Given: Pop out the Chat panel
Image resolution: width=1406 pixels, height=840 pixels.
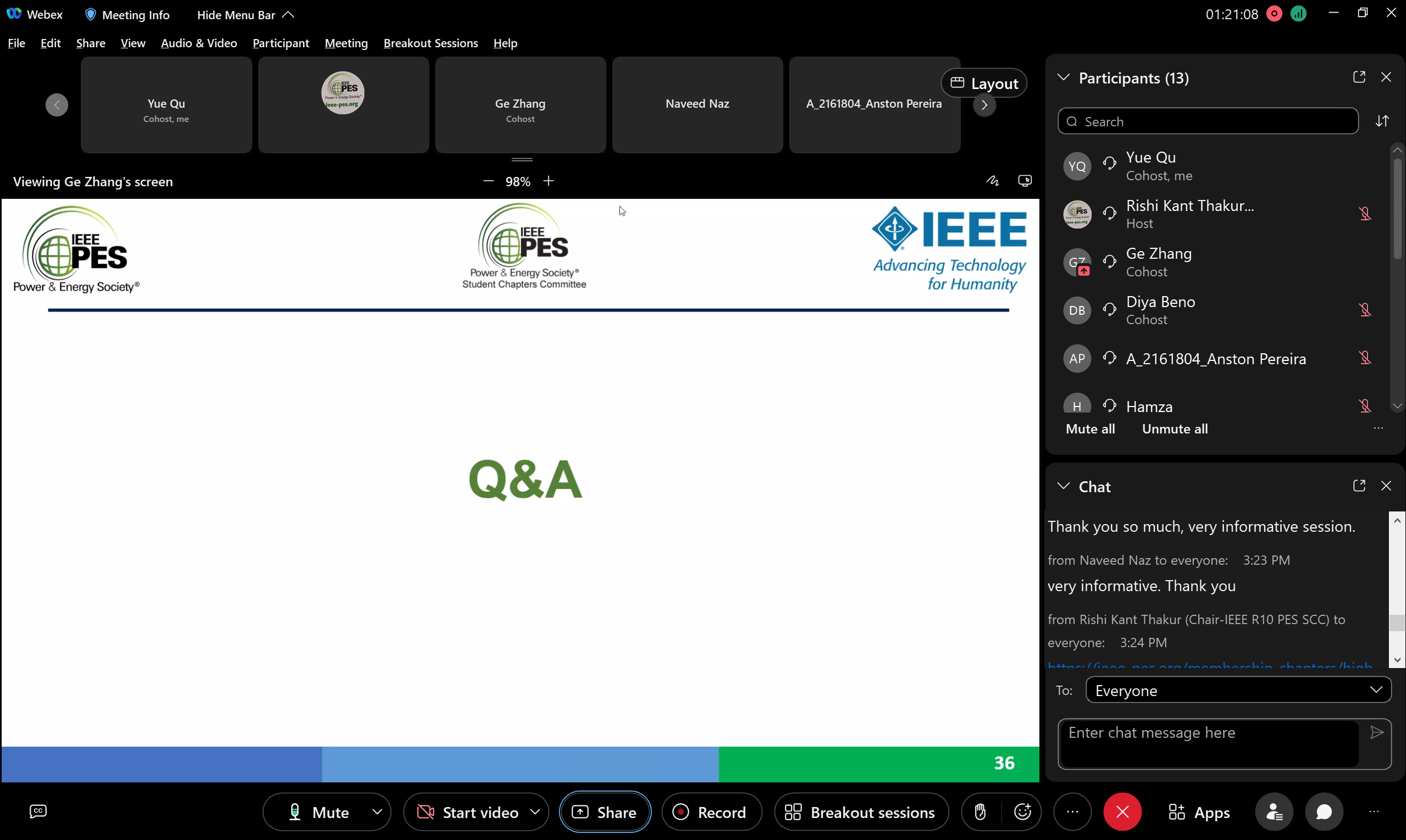Looking at the screenshot, I should click(1359, 486).
